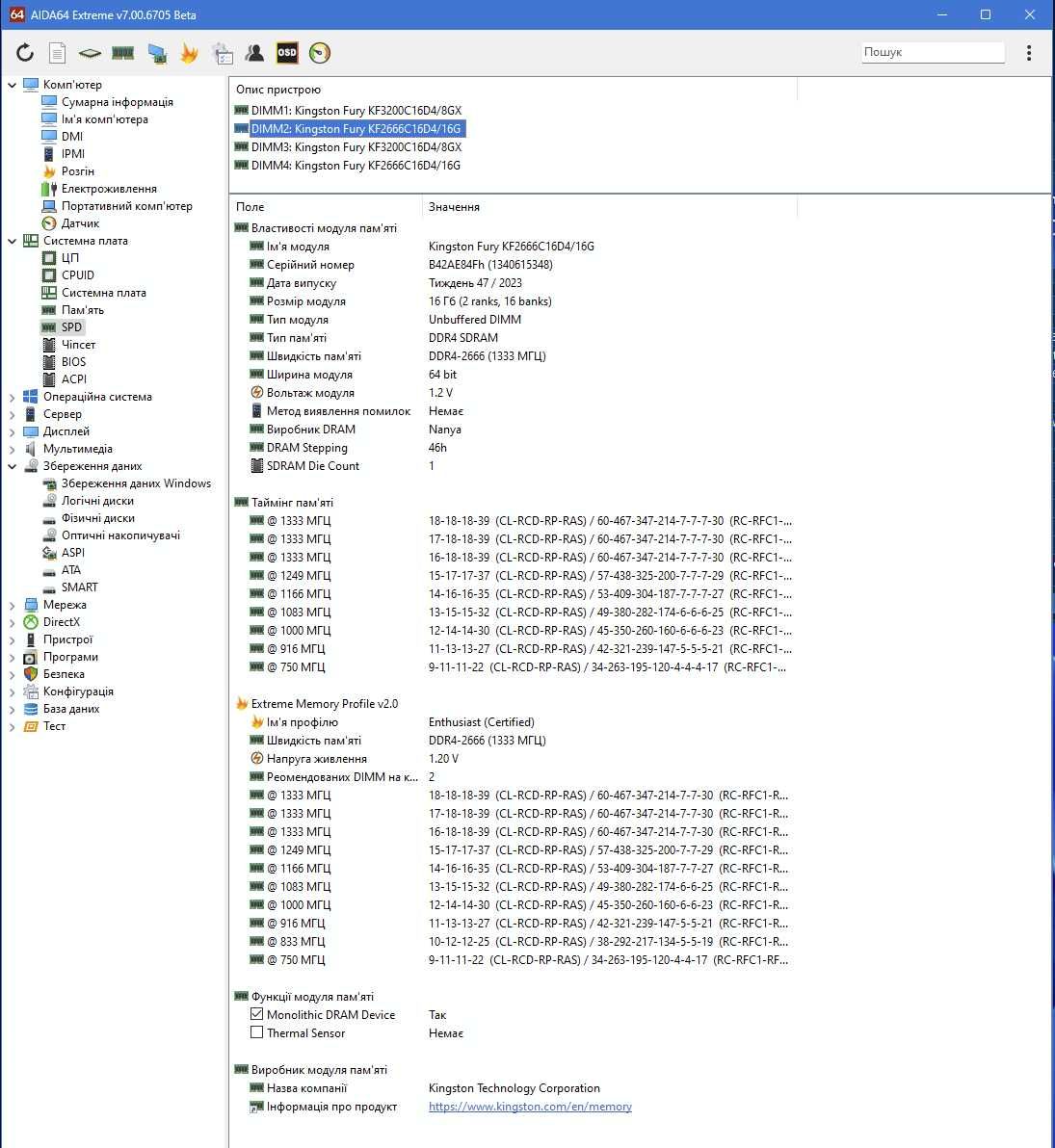Open the Розгін tree item
The image size is (1055, 1148).
pyautogui.click(x=78, y=171)
